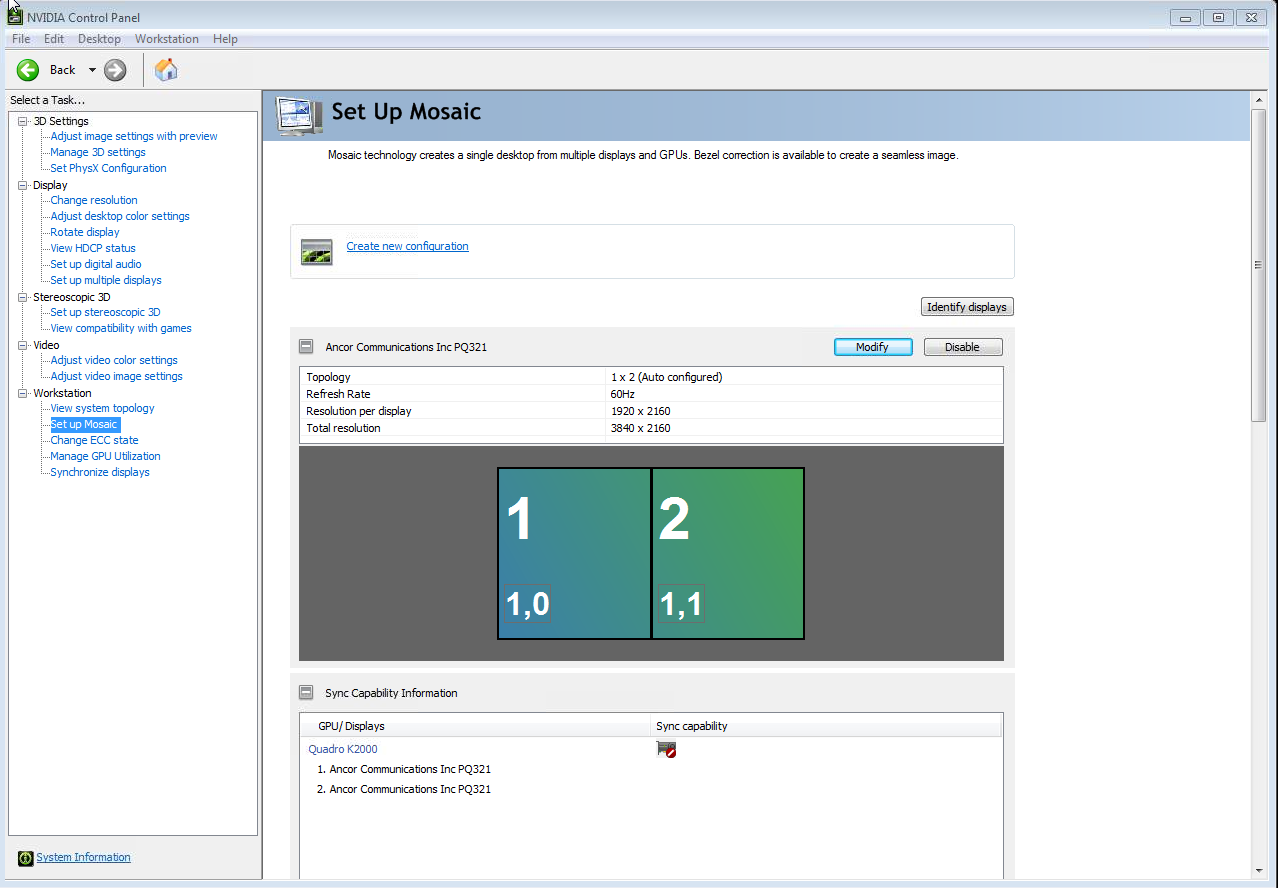
Task: Maximize the NVIDIA Control Panel window
Action: 1218,17
